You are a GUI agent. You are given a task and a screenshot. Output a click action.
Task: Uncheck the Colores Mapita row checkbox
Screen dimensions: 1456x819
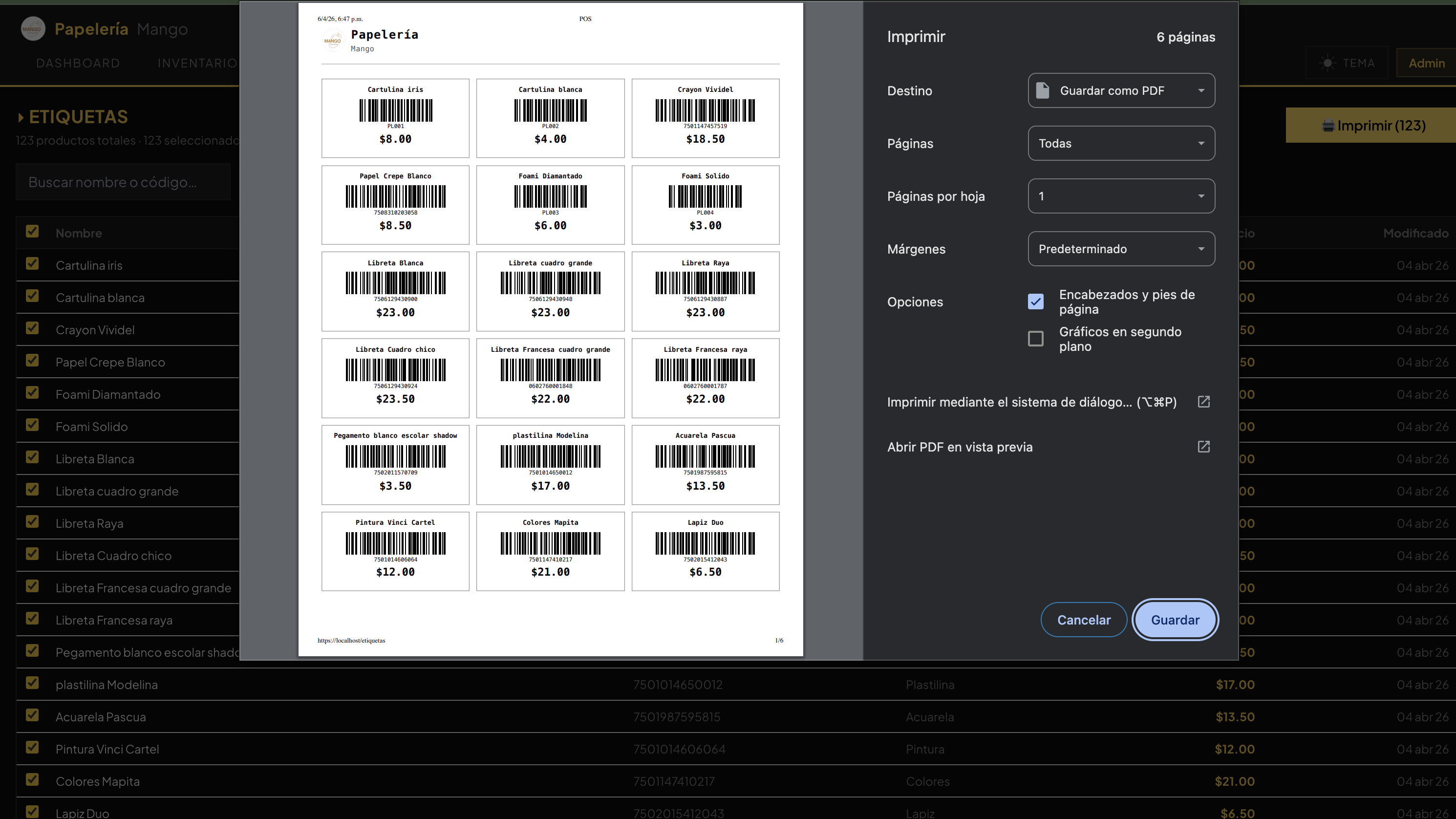(32, 780)
